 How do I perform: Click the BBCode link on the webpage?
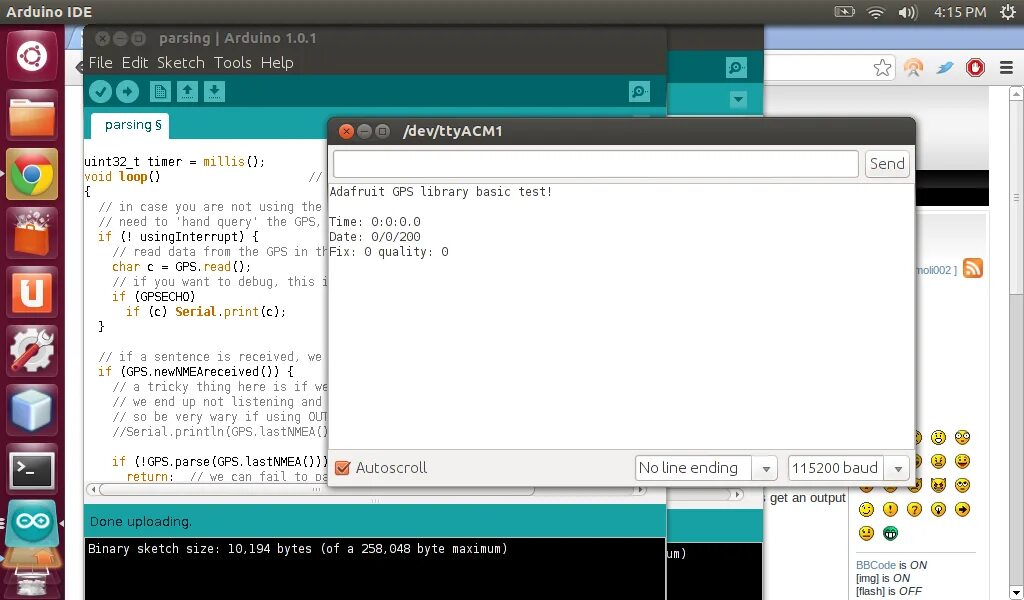pos(875,565)
